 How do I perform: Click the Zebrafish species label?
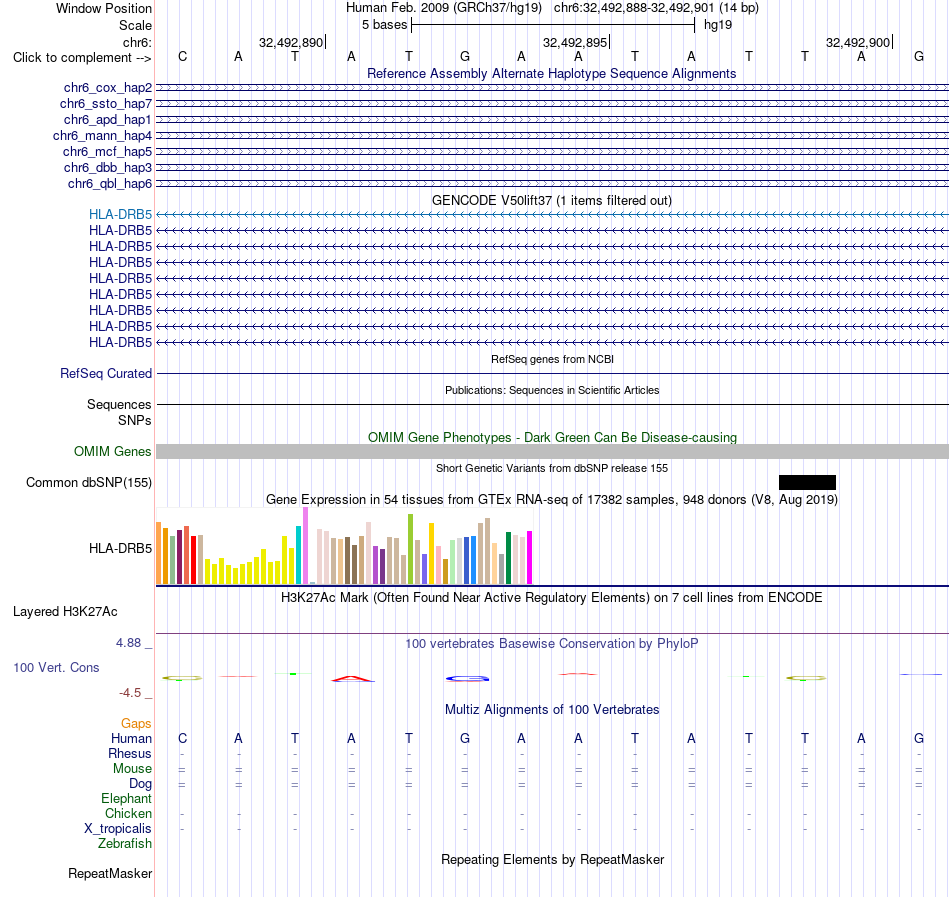coord(125,843)
